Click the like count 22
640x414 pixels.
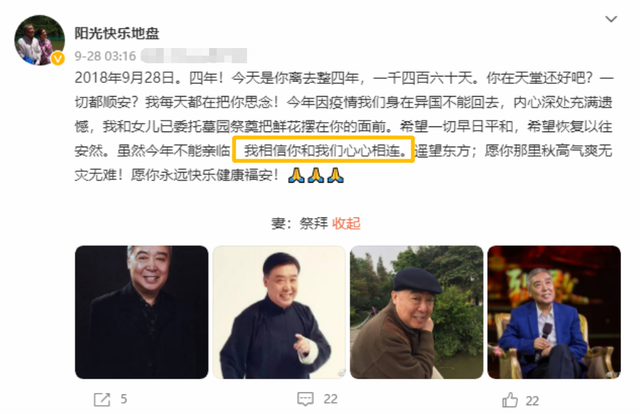click(x=532, y=401)
